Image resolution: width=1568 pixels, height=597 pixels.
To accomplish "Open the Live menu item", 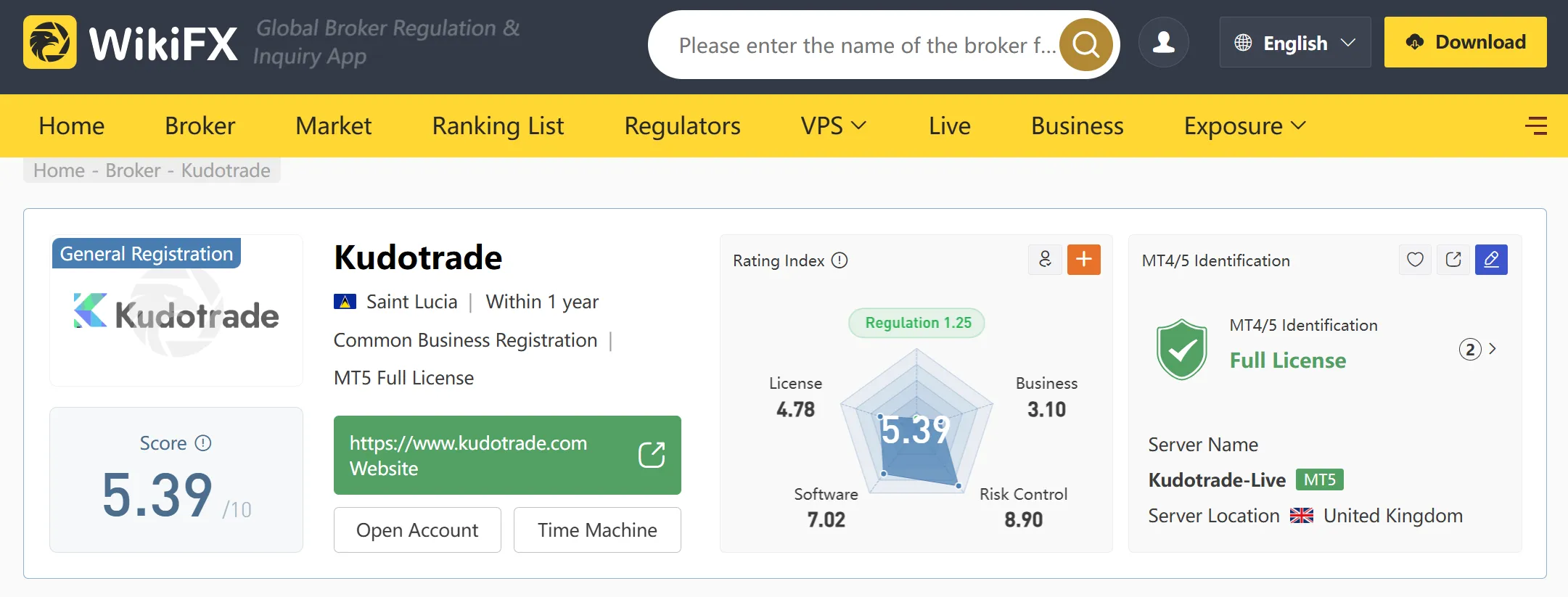I will pyautogui.click(x=950, y=126).
